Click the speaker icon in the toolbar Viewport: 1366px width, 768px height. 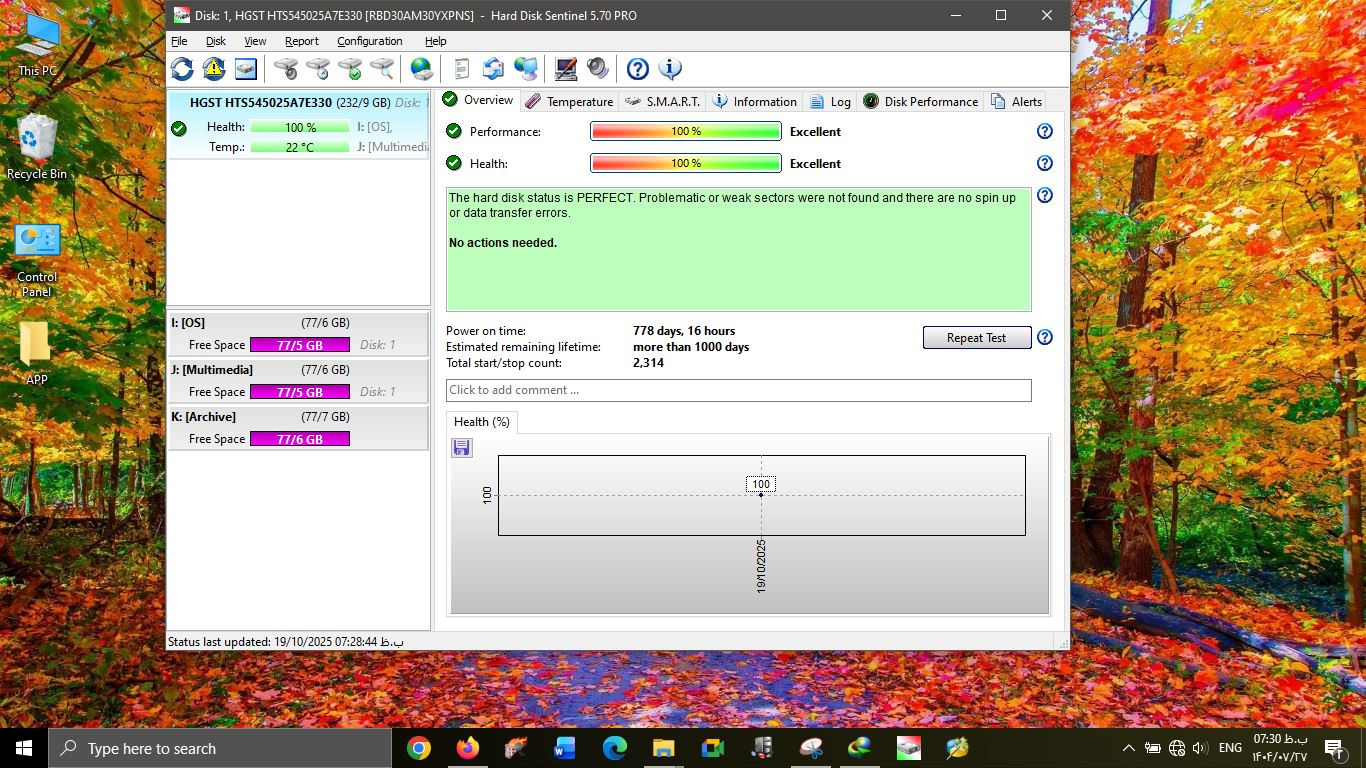pyautogui.click(x=597, y=69)
